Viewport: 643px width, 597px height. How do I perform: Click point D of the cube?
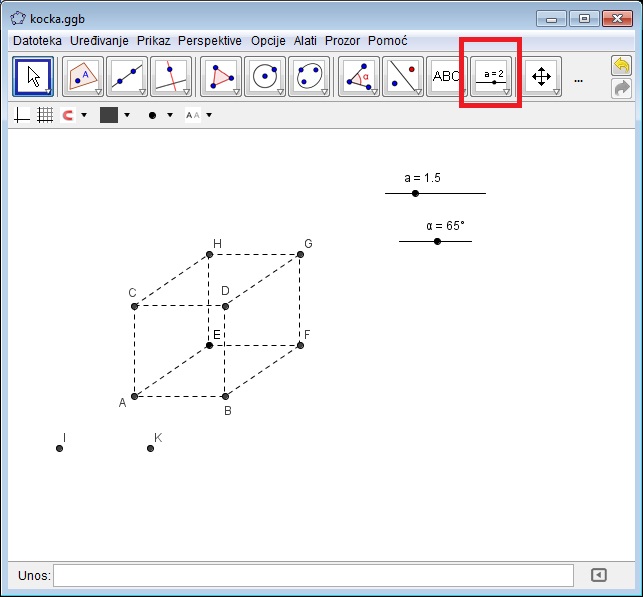click(225, 306)
